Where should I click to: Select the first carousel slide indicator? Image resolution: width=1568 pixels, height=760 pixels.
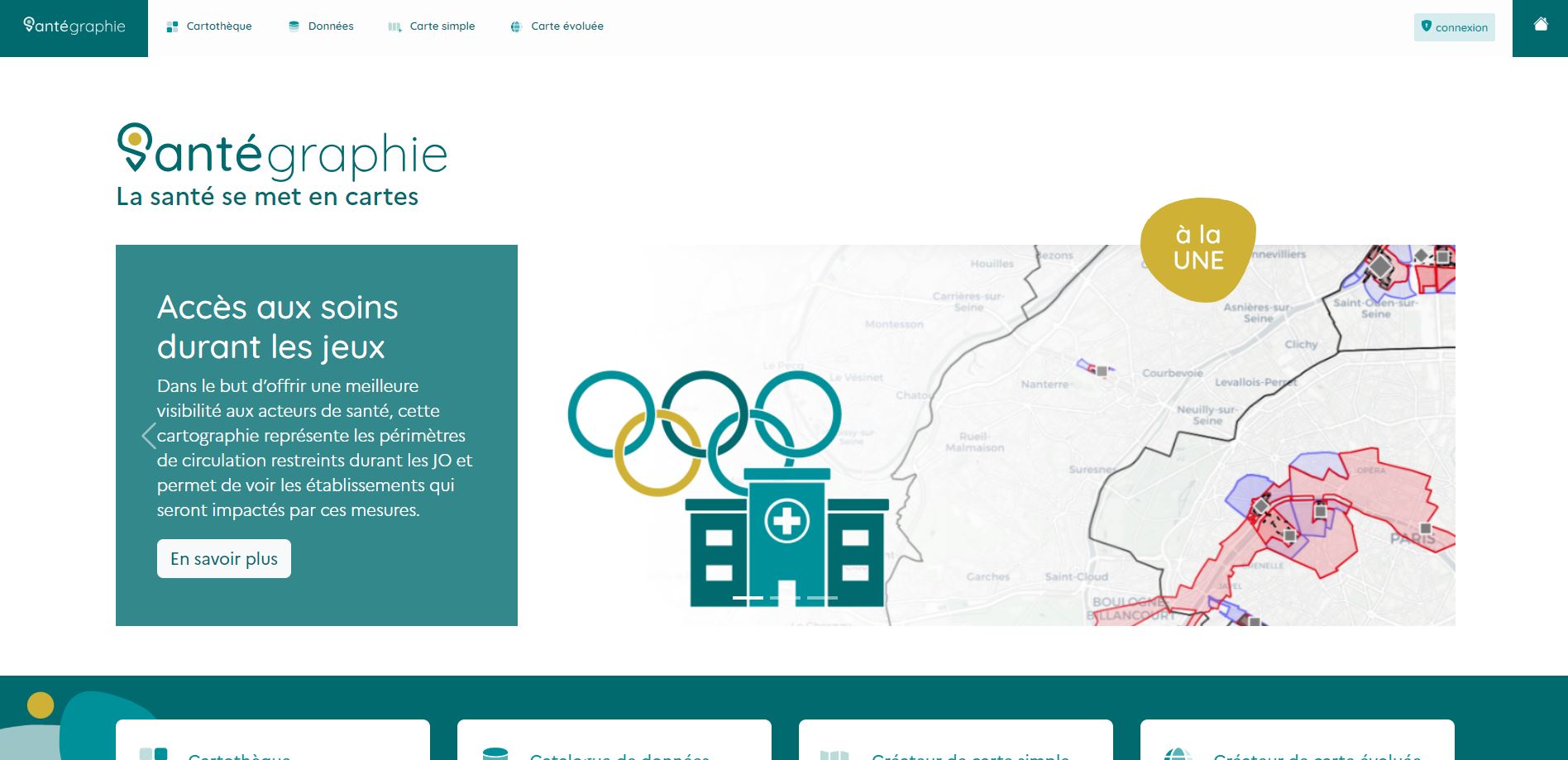pos(748,597)
